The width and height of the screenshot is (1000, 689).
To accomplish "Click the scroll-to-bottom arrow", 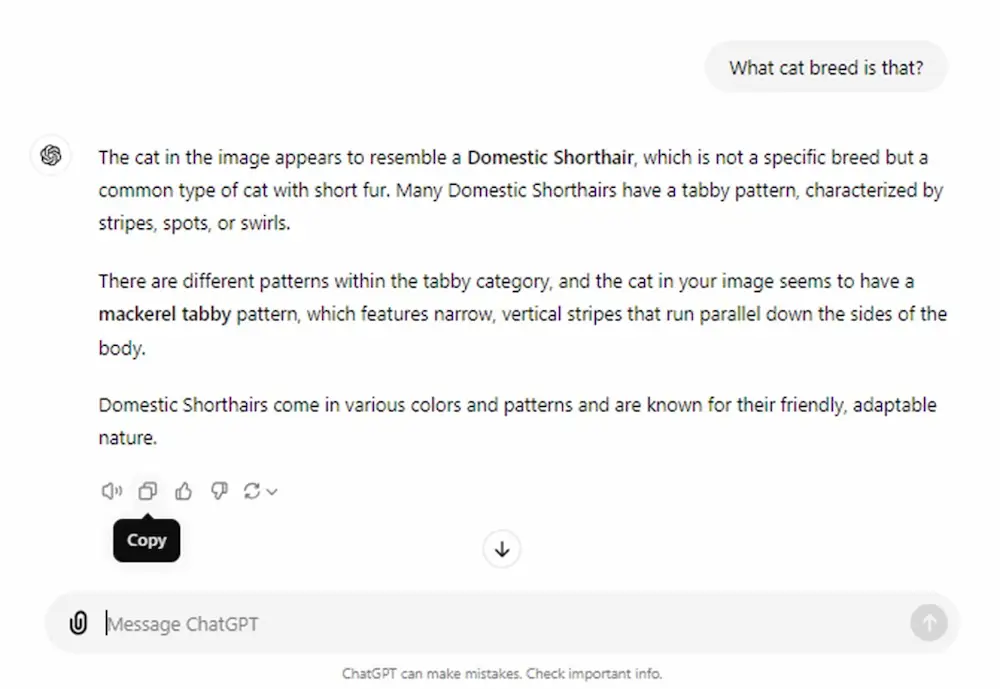I will point(501,549).
